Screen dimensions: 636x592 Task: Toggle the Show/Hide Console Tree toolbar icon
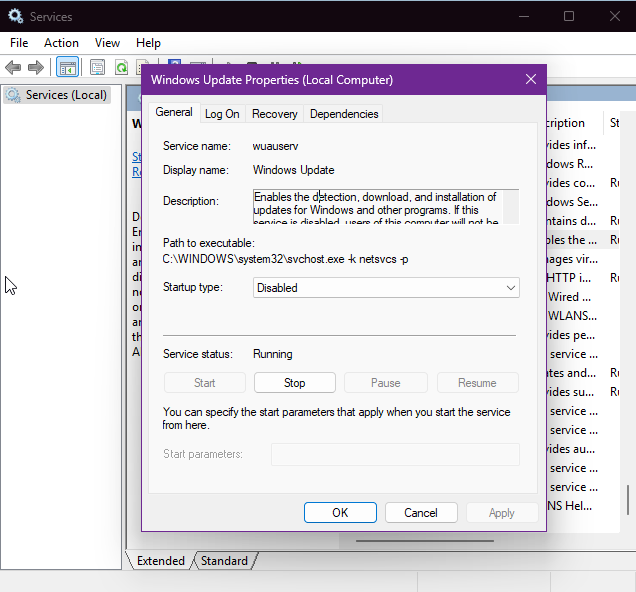(x=67, y=67)
